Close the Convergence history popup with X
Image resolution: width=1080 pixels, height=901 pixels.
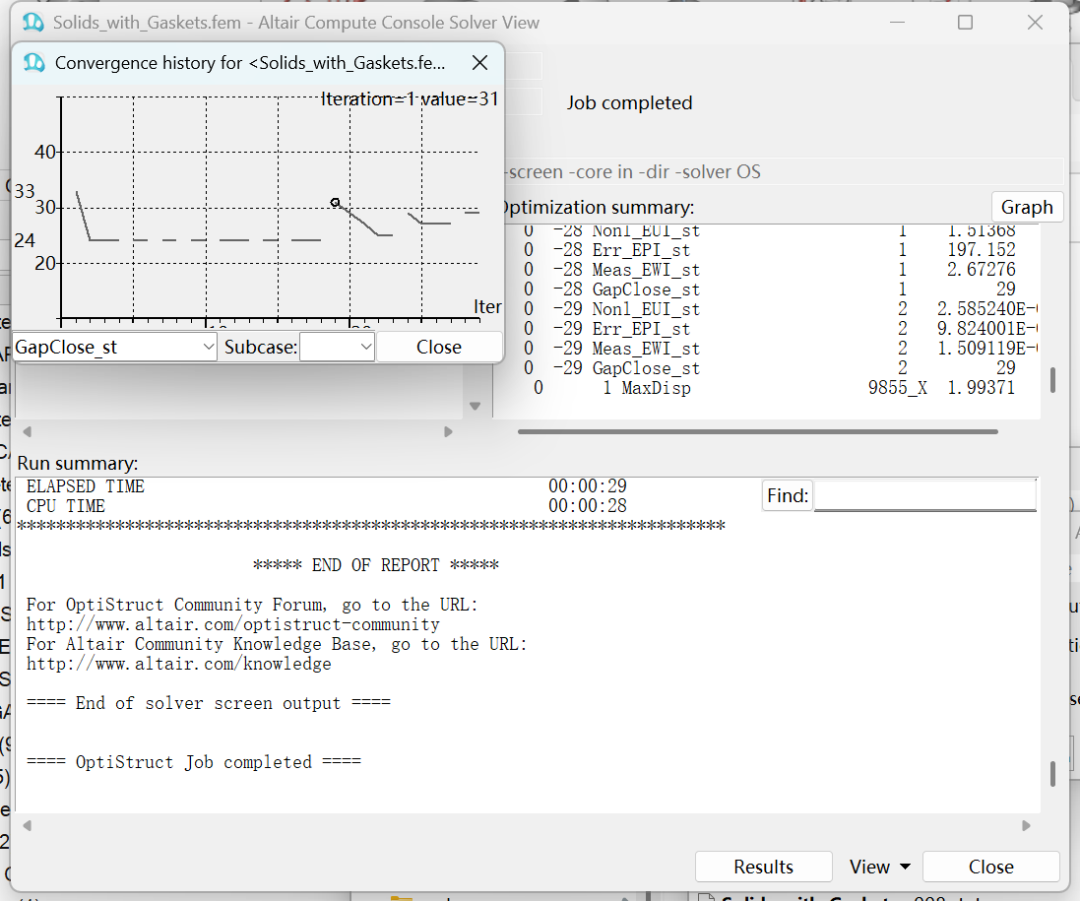click(x=480, y=63)
